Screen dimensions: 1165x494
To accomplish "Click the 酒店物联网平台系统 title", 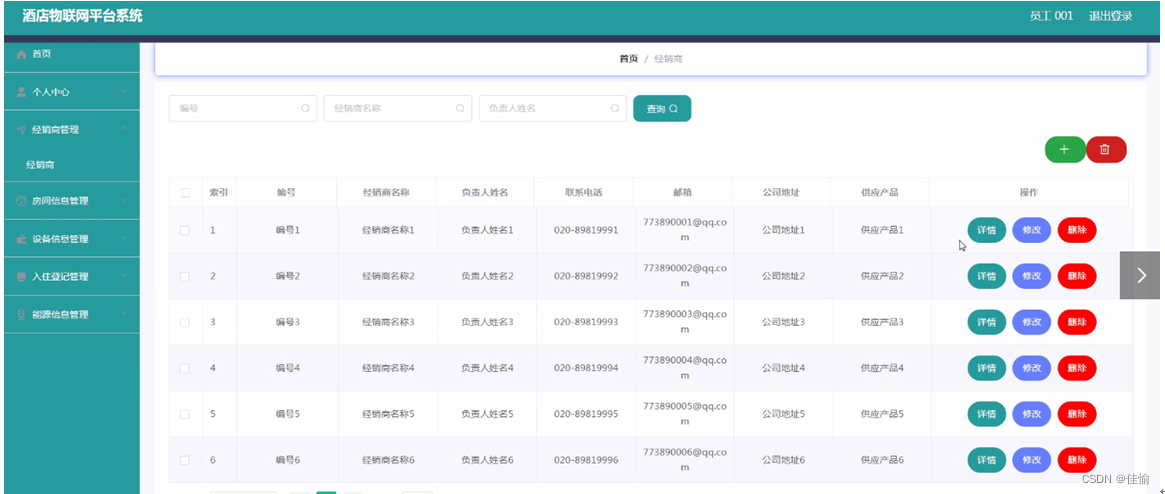I will 82,16.
